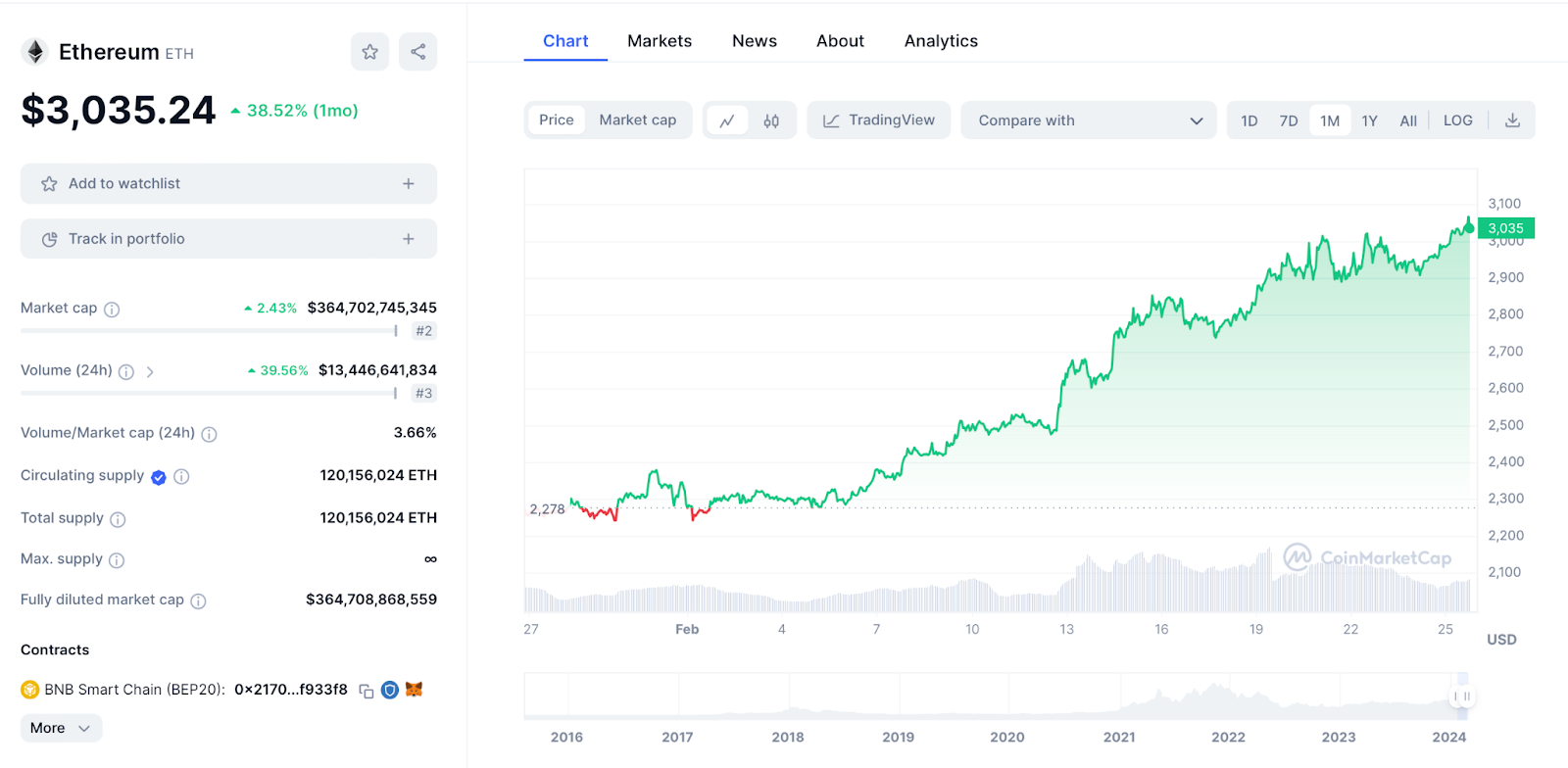The height and width of the screenshot is (768, 1568).
Task: Expand More contracts dropdown
Action: pyautogui.click(x=61, y=728)
